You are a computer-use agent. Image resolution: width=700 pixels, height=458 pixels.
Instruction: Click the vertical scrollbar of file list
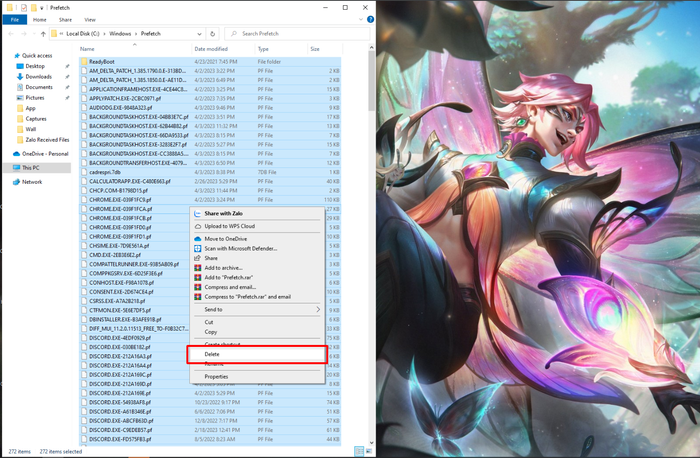pos(371,245)
